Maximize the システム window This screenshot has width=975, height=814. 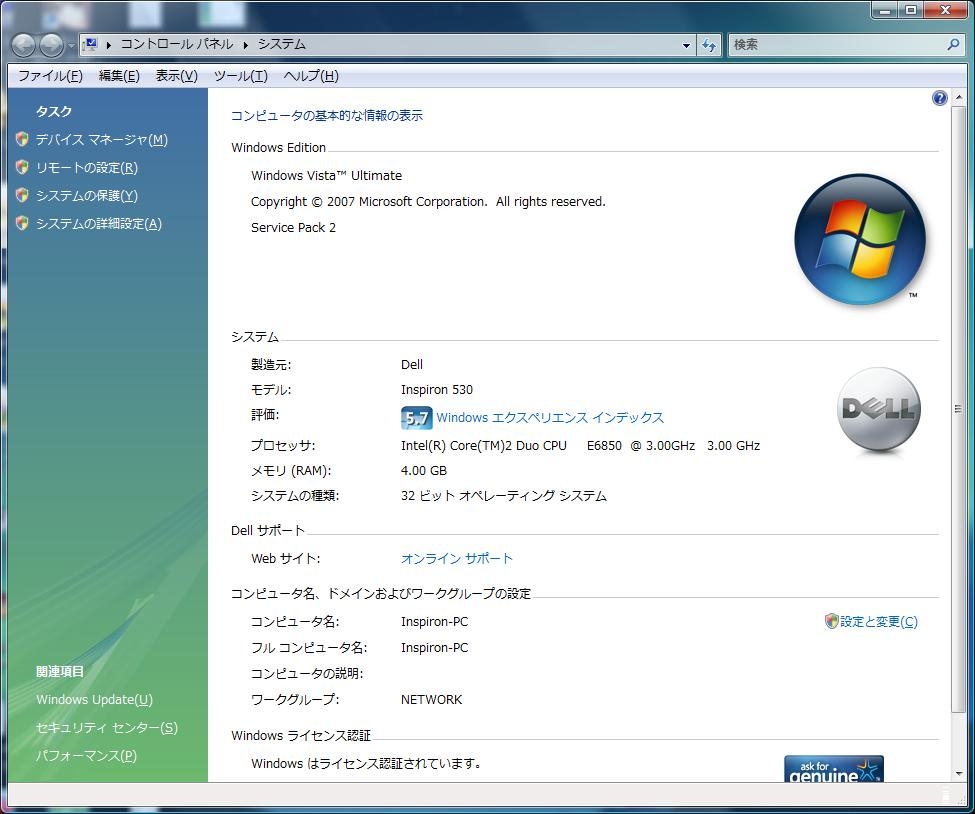point(910,9)
